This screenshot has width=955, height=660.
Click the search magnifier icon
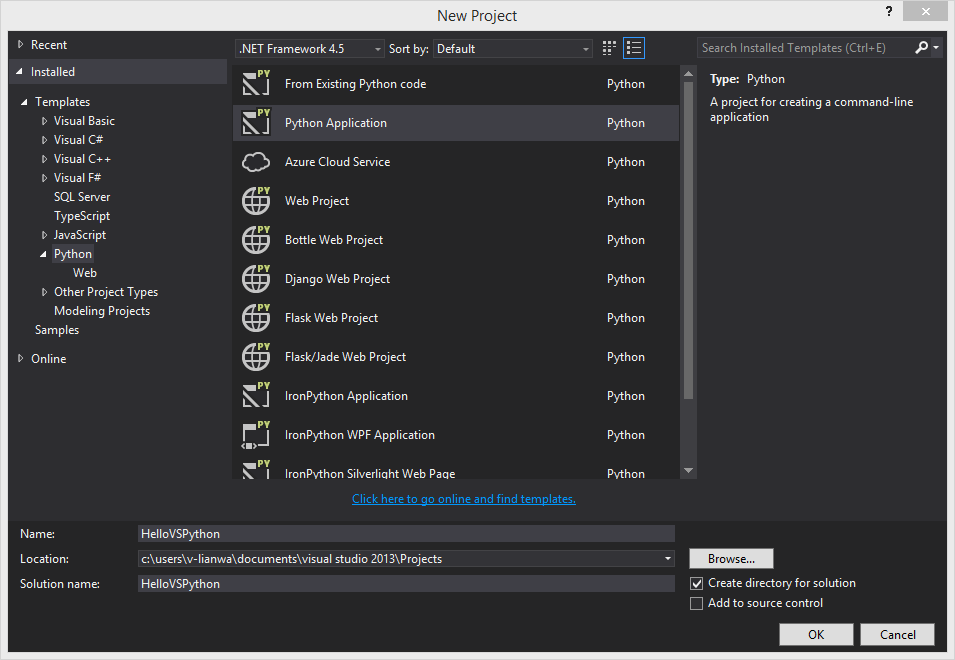(922, 47)
